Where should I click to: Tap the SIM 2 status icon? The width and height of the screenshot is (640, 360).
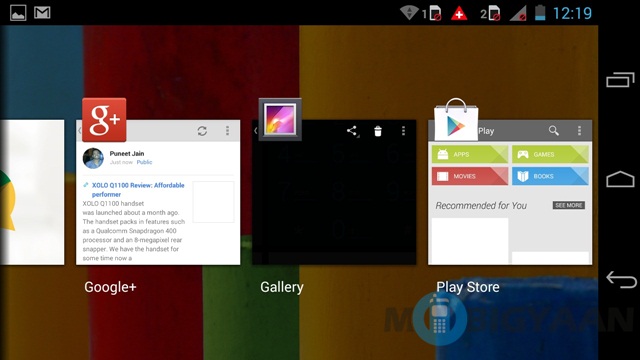coord(491,13)
